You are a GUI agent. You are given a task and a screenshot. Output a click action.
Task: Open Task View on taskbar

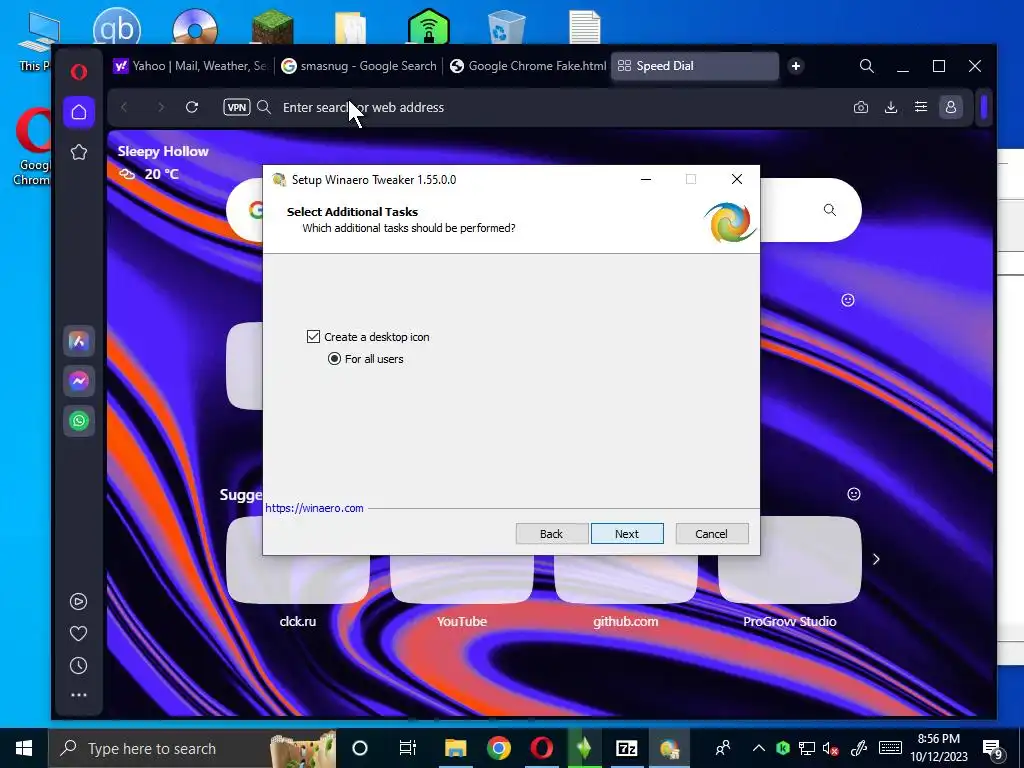408,748
